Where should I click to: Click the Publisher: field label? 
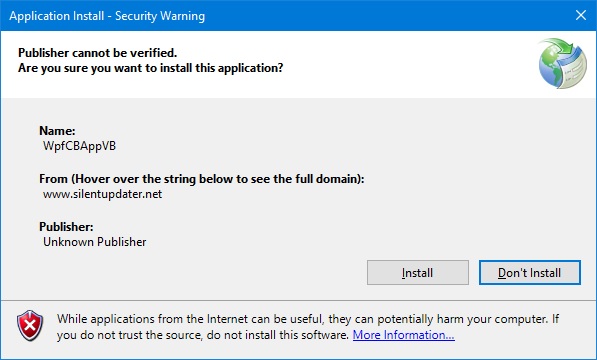coord(66,227)
